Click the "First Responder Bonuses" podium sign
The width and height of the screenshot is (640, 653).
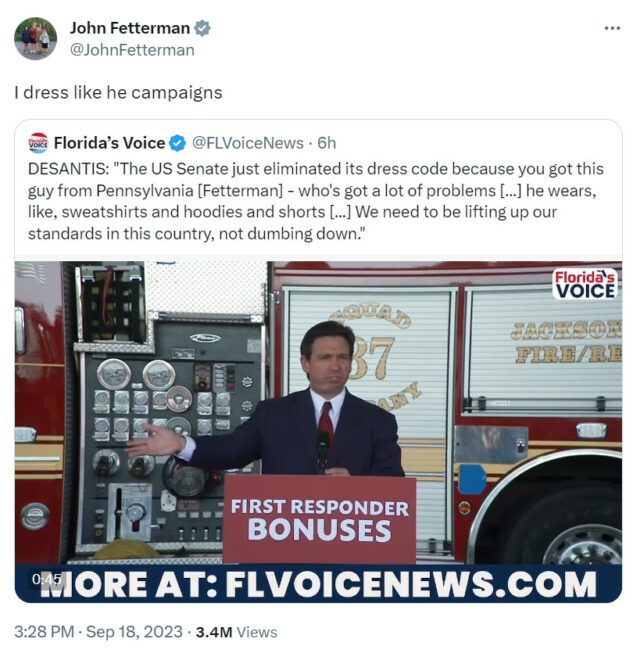[319, 520]
